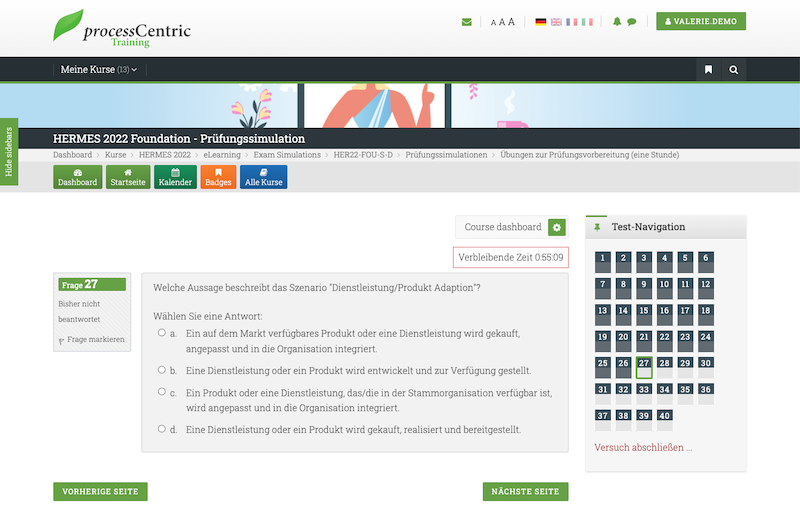This screenshot has height=508, width=800.
Task: Jump to question 6 in Test-Navigation
Action: (x=706, y=262)
